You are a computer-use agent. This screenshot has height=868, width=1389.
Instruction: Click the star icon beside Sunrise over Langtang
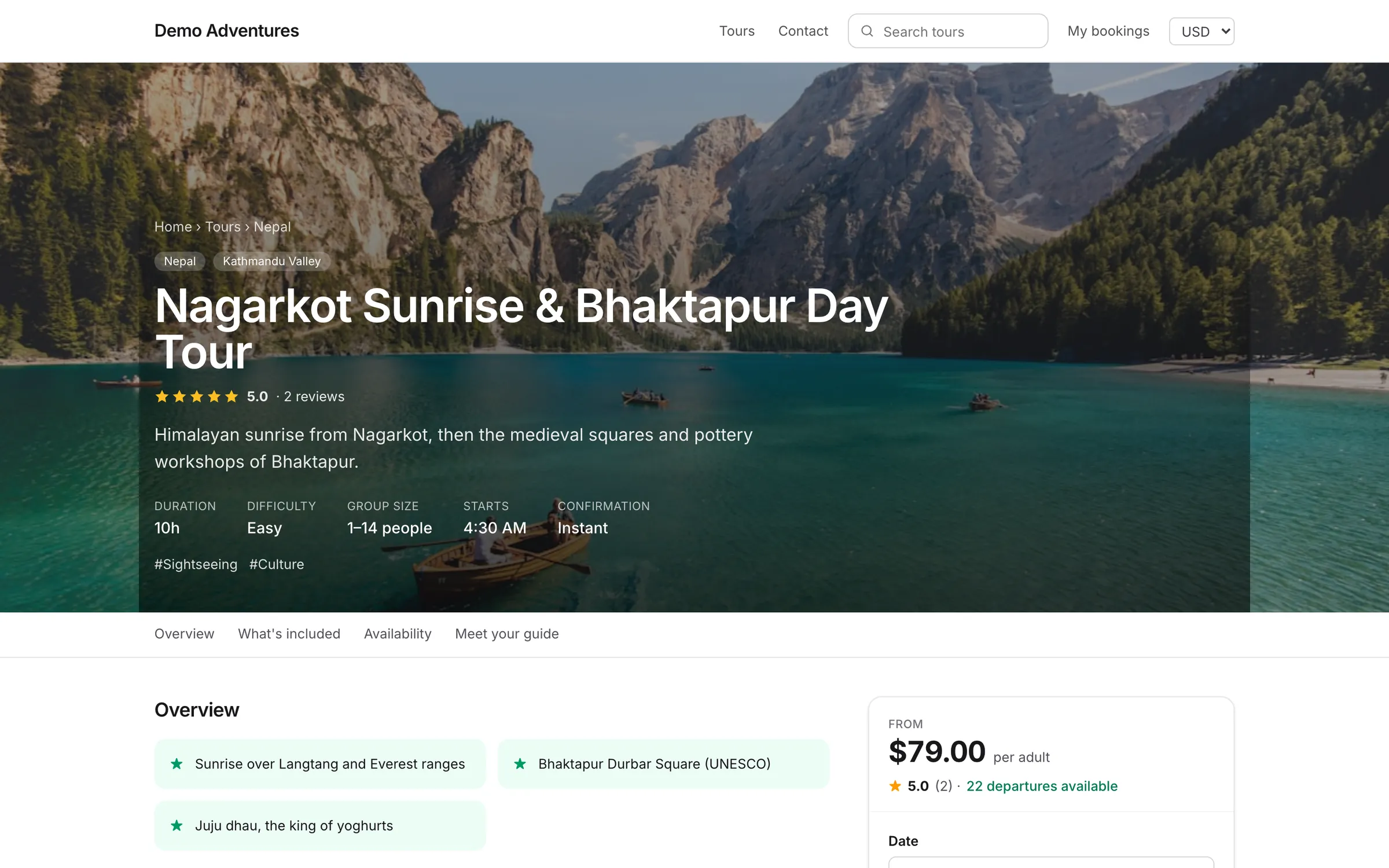click(177, 764)
